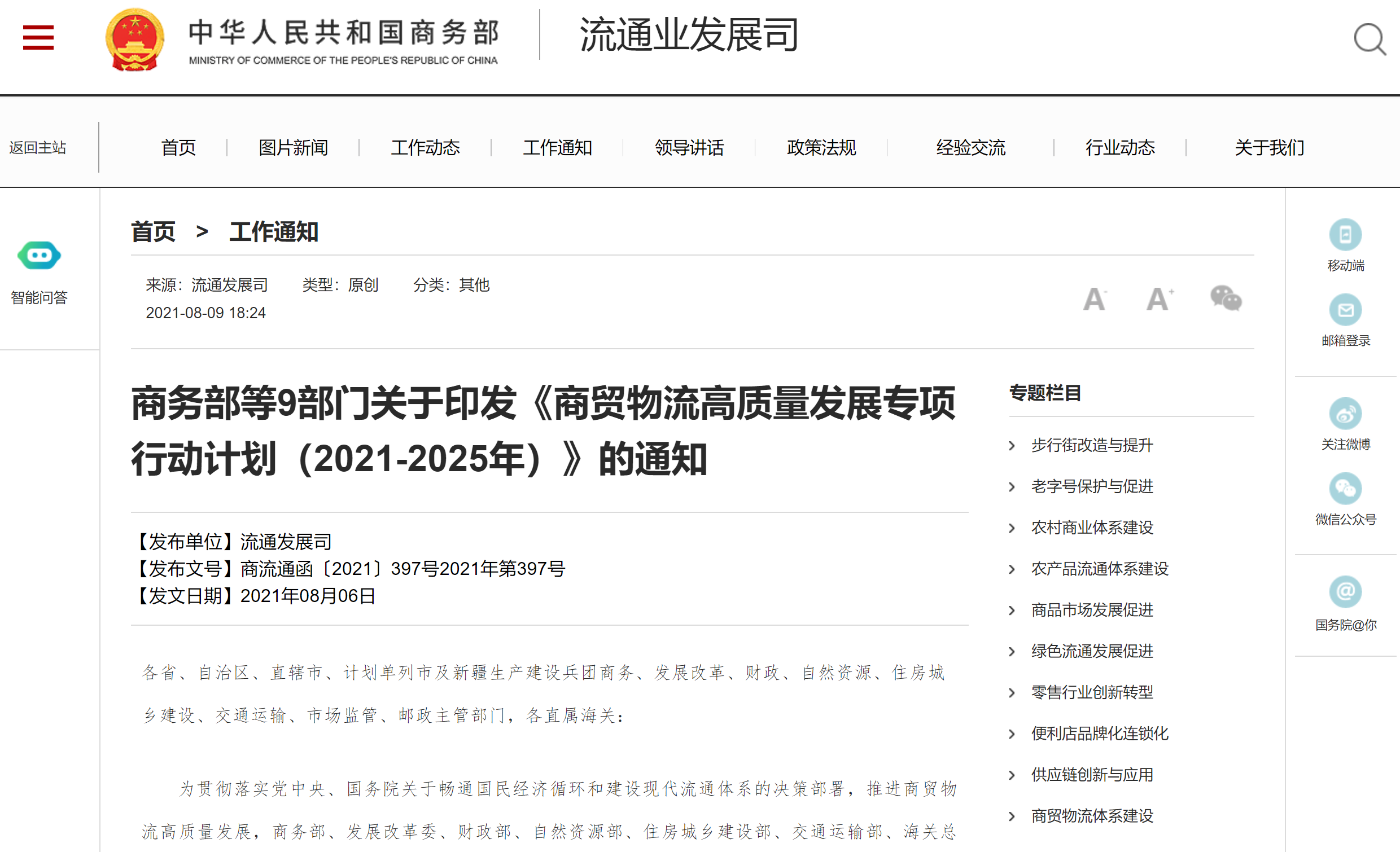1400x852 pixels.
Task: Open 老字号保护与促进 topic link
Action: (x=1091, y=487)
